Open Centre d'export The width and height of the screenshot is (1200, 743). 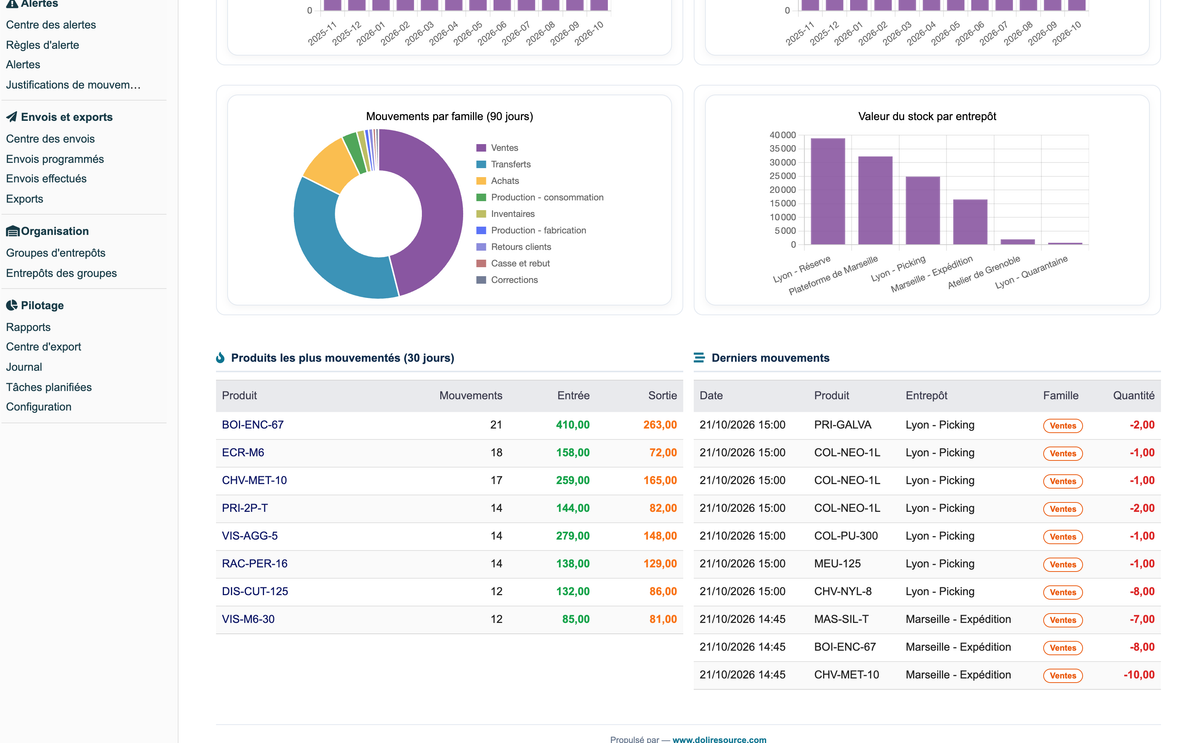tap(44, 347)
